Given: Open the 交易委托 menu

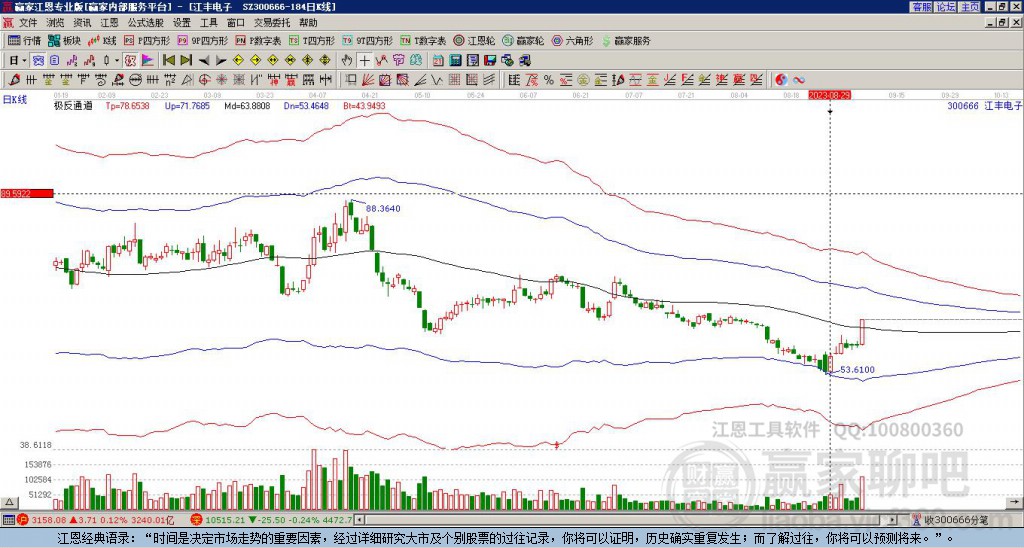Looking at the screenshot, I should coord(272,23).
